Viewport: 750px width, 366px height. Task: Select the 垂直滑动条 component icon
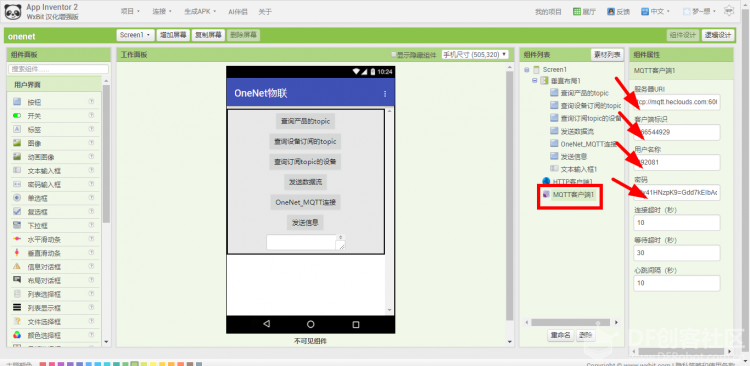click(17, 252)
